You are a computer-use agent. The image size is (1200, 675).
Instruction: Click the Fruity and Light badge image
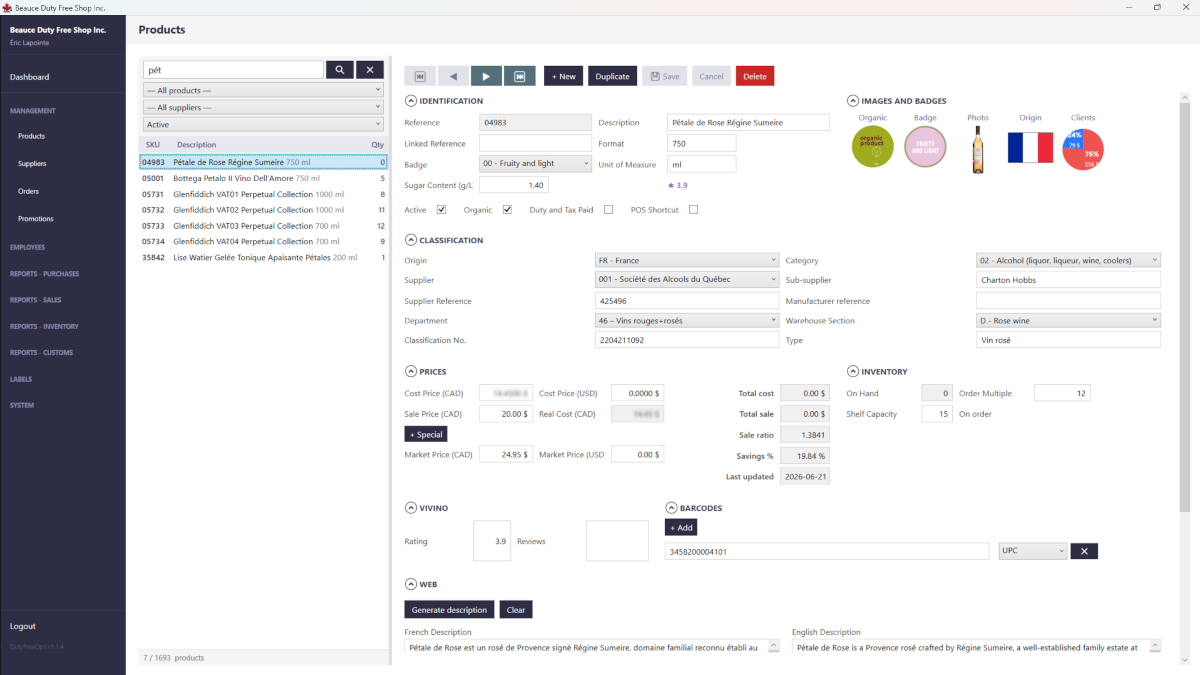(925, 148)
